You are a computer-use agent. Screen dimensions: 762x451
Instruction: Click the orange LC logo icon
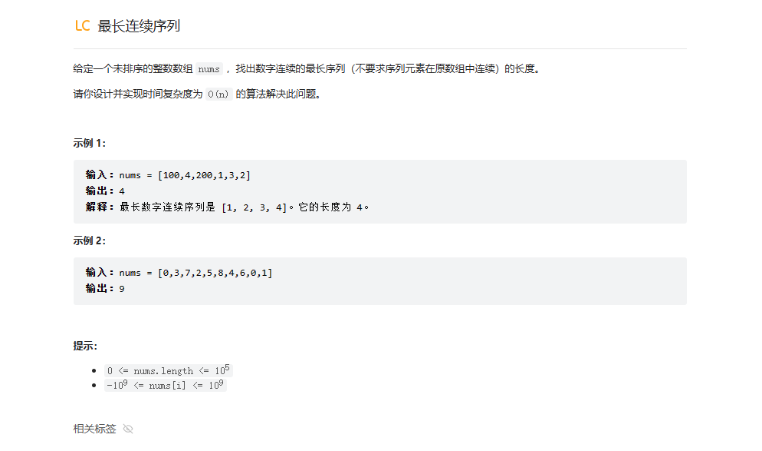coord(83,26)
